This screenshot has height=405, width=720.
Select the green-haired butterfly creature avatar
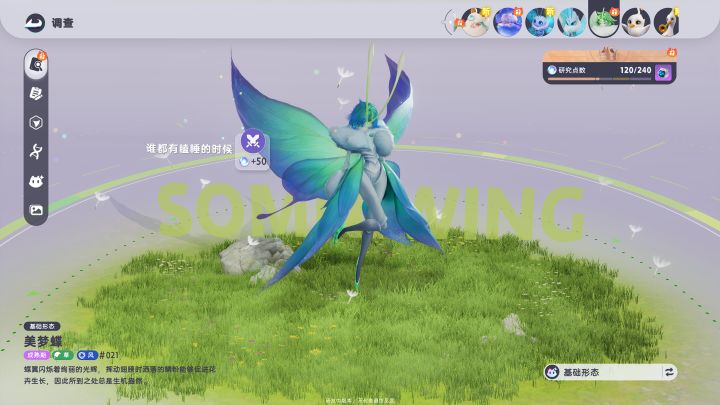(604, 22)
